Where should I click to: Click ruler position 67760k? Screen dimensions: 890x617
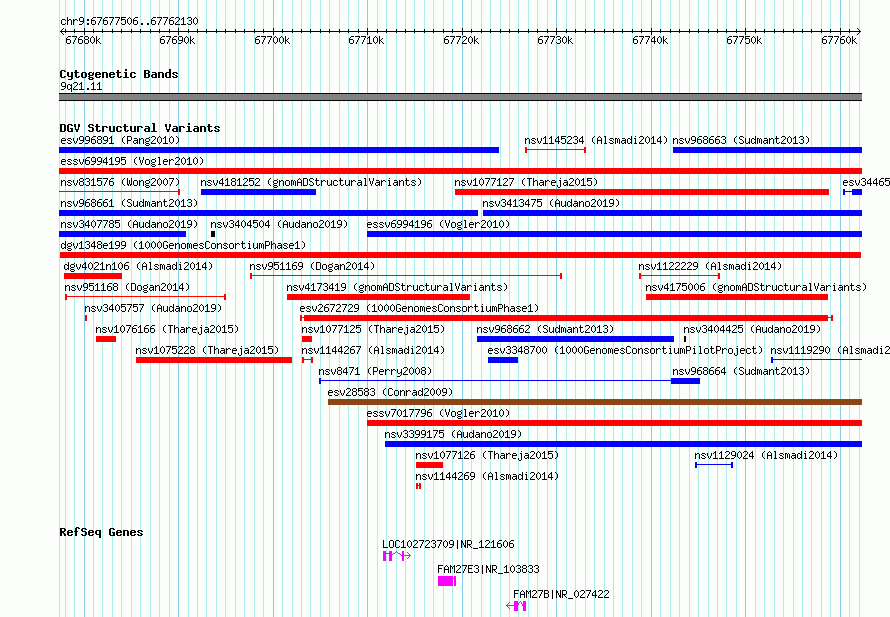[x=839, y=40]
